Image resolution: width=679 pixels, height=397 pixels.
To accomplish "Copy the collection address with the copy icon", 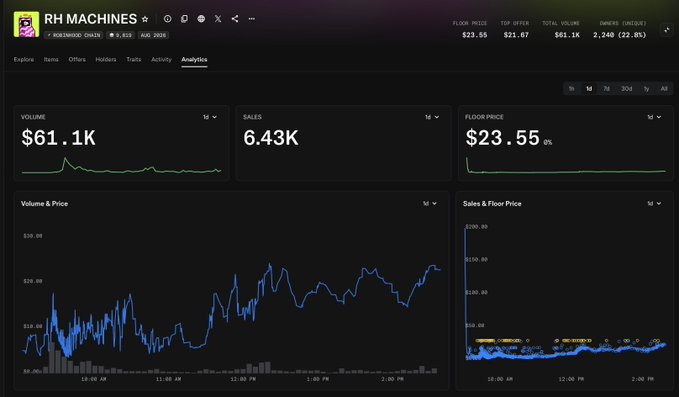I will (x=184, y=19).
